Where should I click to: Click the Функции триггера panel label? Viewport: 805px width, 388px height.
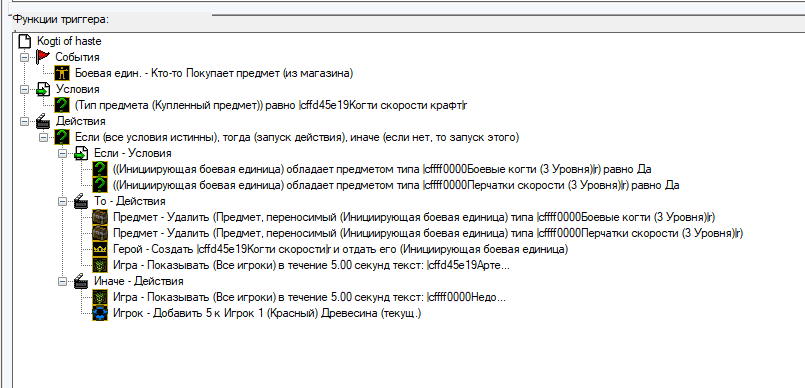61,20
